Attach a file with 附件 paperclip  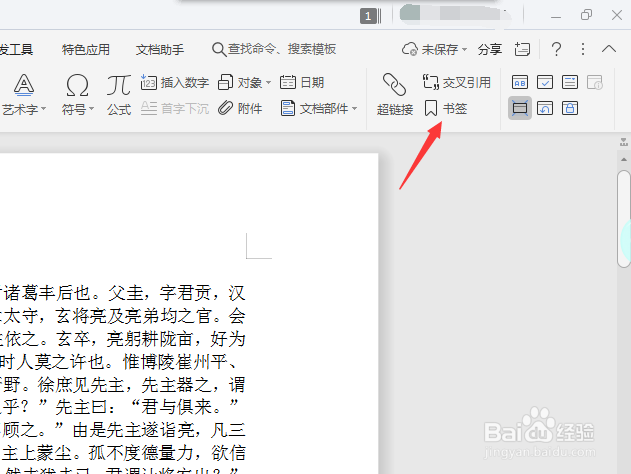click(240, 108)
